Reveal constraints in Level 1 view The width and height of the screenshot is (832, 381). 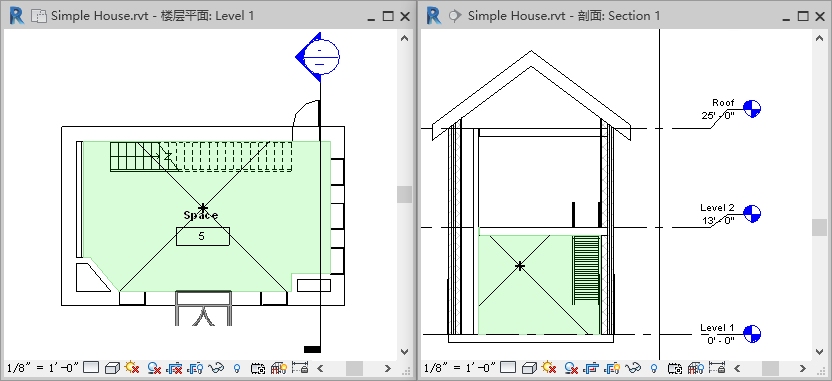pos(300,367)
